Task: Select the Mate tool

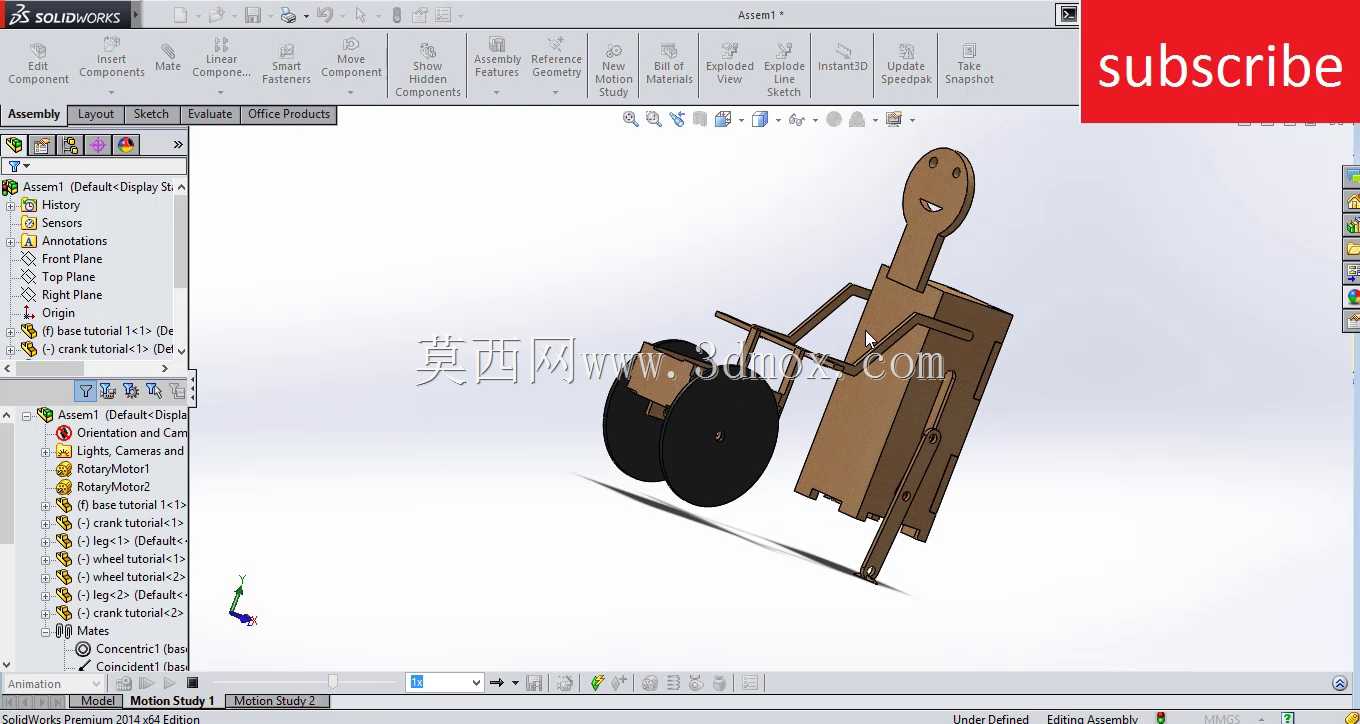Action: tap(168, 57)
